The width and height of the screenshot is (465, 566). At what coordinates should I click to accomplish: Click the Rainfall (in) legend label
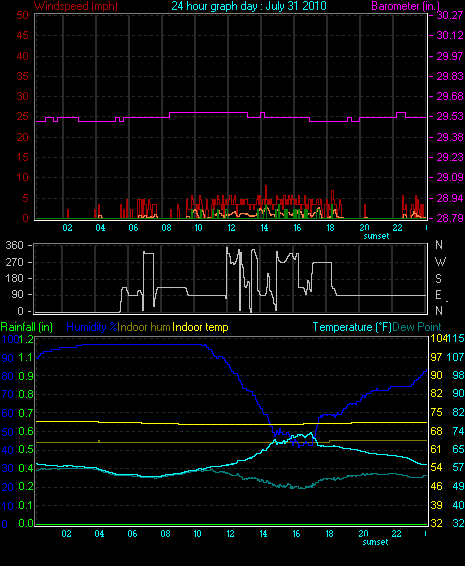click(x=27, y=327)
